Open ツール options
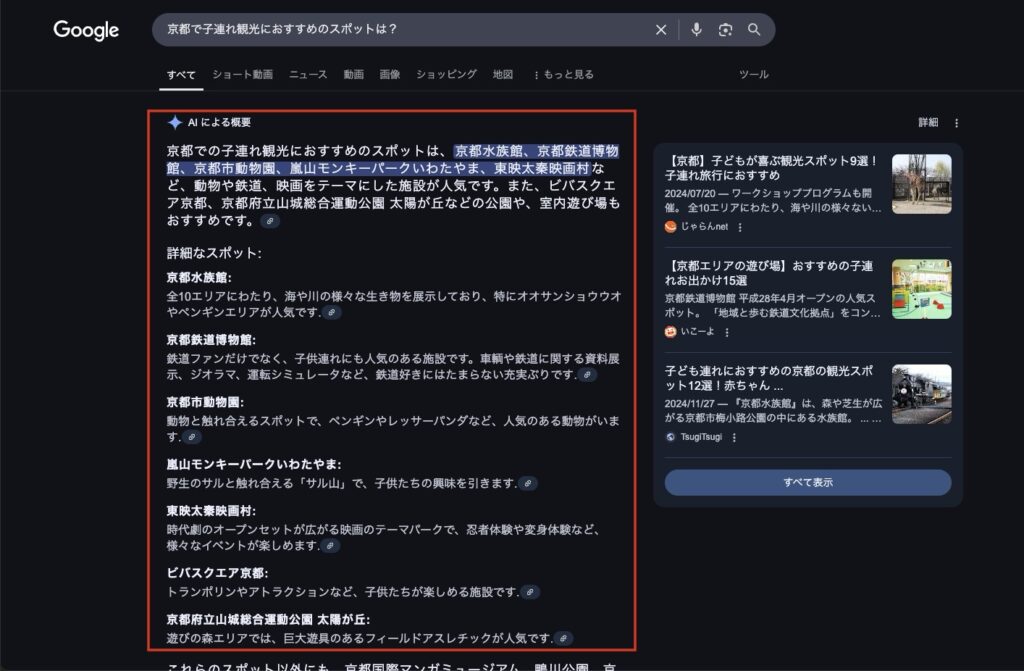Image resolution: width=1024 pixels, height=671 pixels. coord(754,74)
